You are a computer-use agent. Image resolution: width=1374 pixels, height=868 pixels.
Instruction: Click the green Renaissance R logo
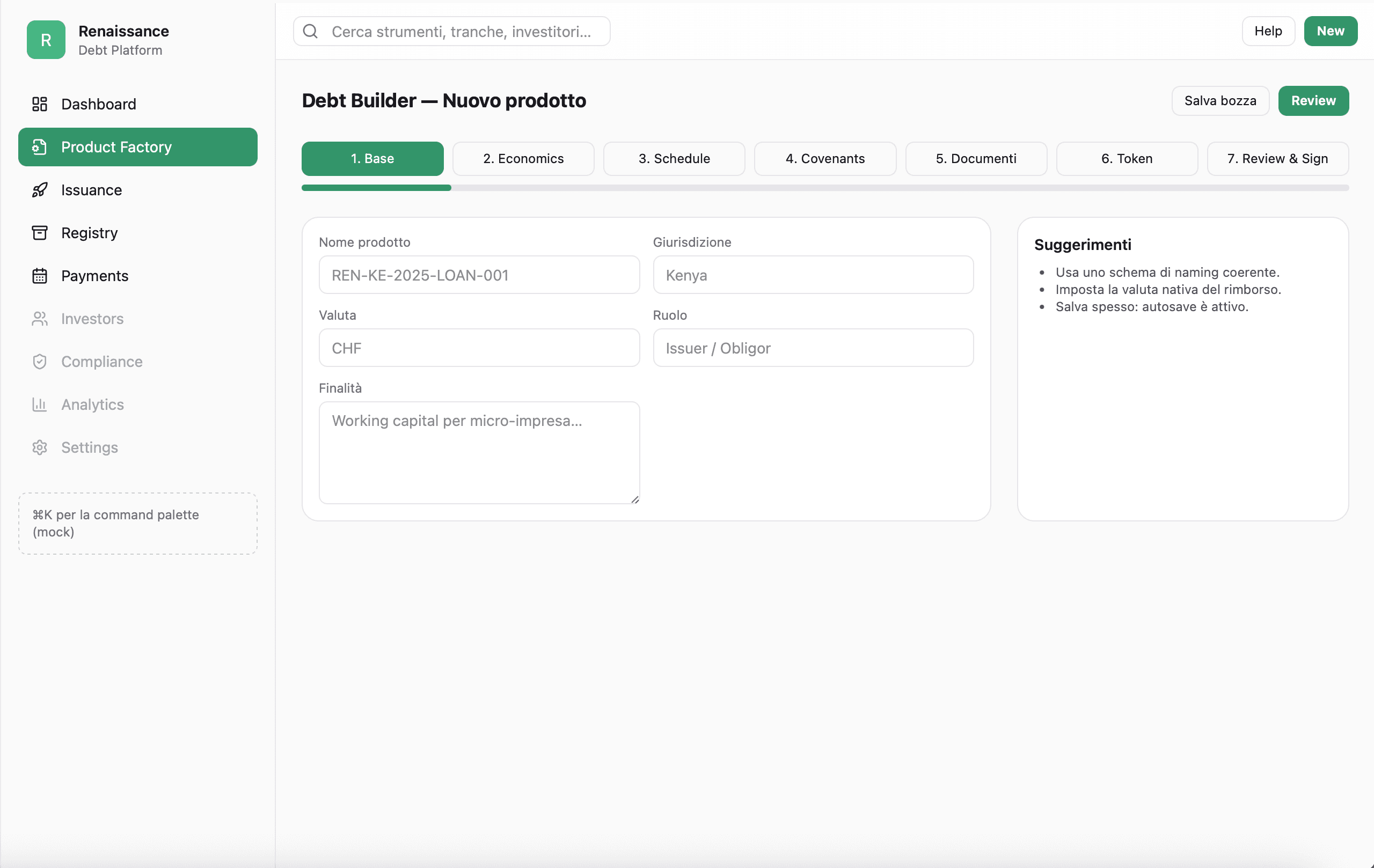46,39
